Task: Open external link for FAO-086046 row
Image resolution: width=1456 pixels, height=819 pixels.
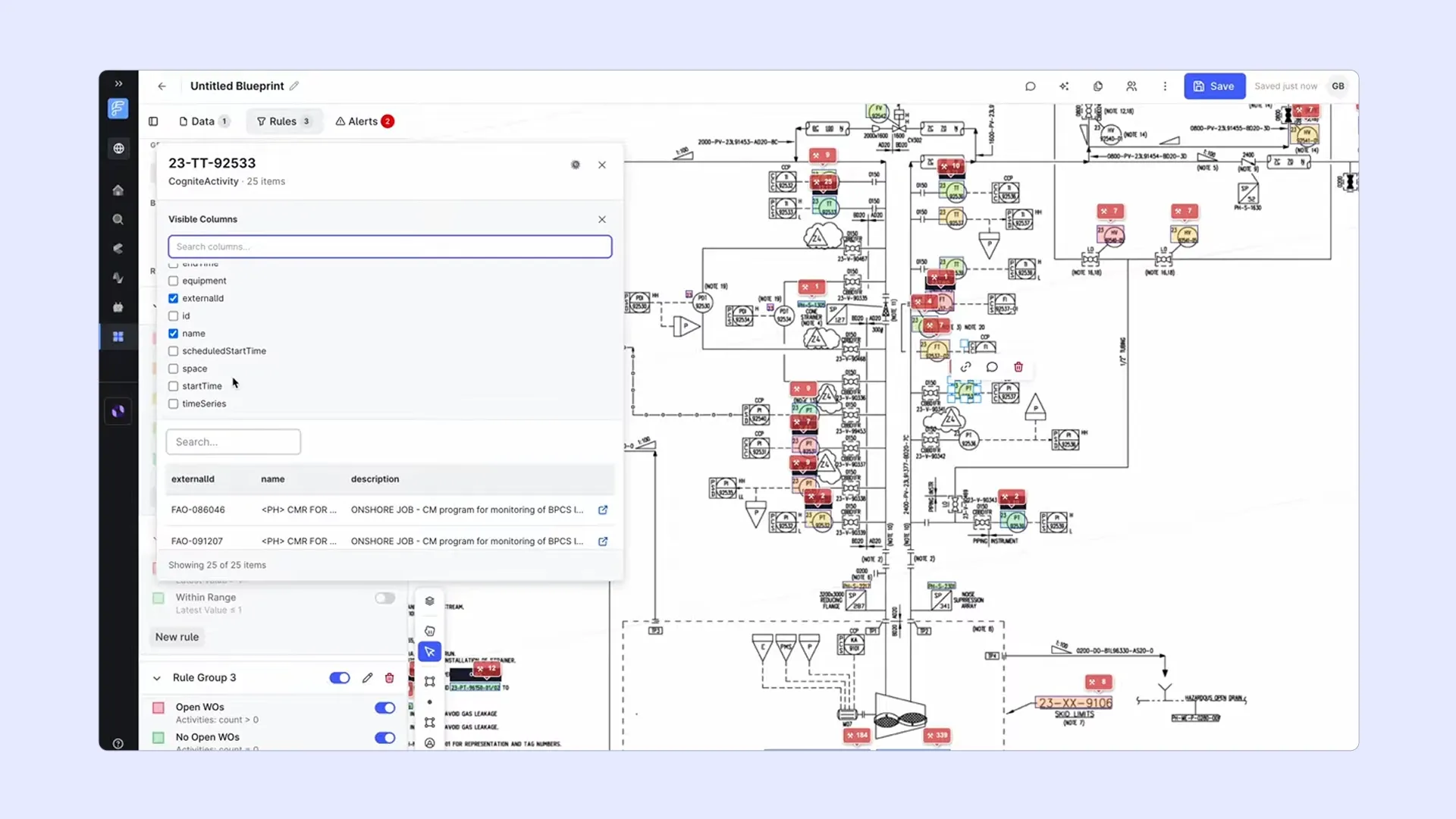Action: click(x=603, y=510)
